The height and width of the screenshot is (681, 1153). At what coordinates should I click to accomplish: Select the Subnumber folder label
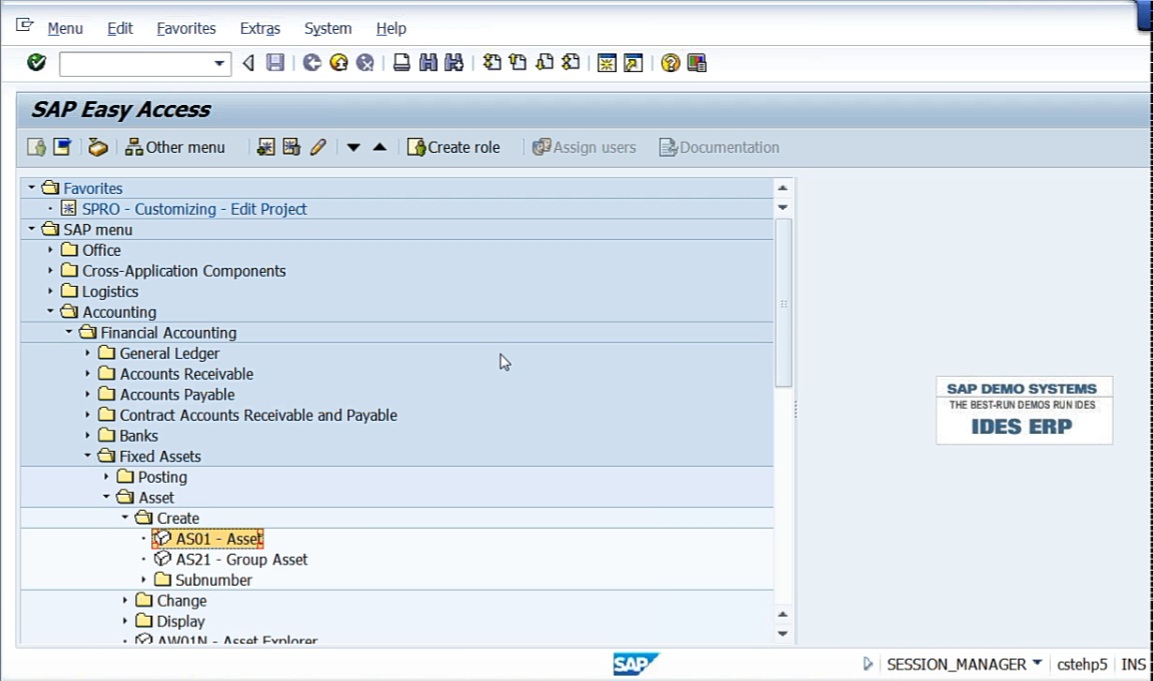pos(213,580)
